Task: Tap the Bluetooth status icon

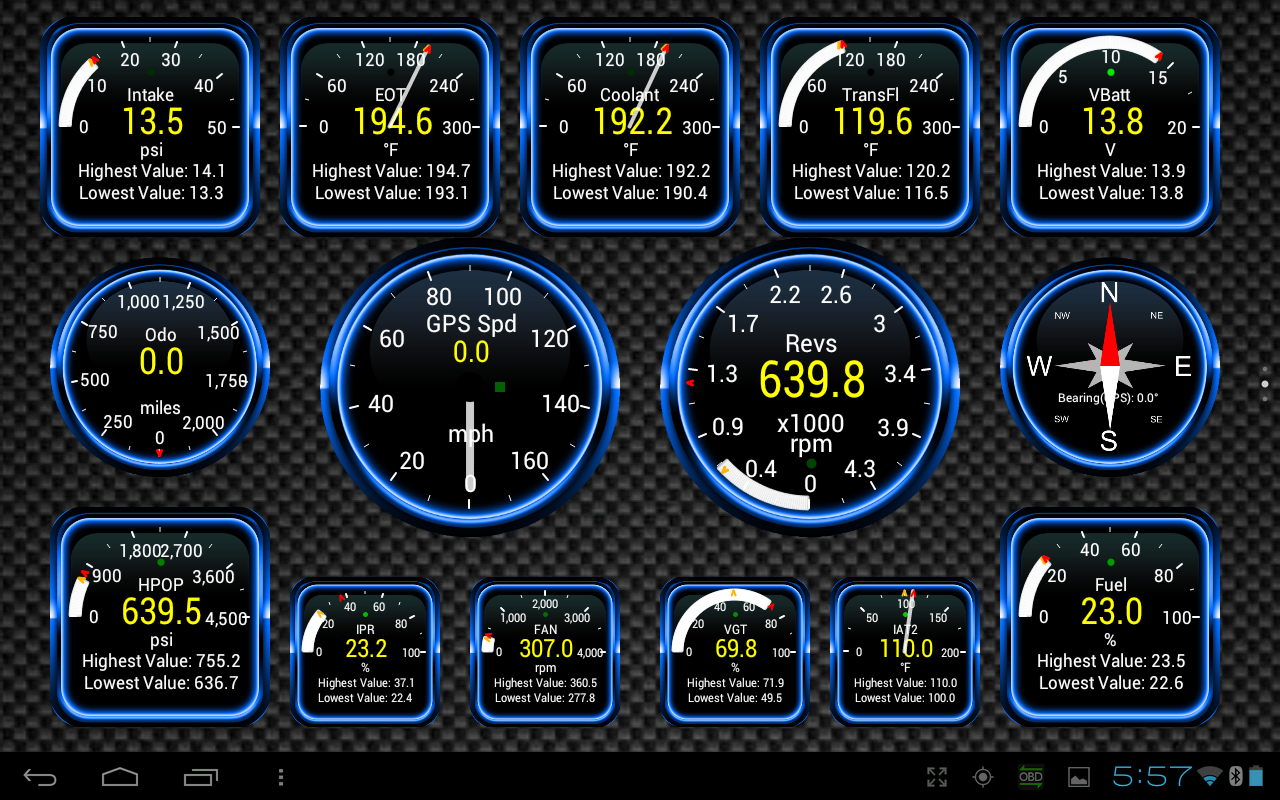Action: coord(1235,777)
